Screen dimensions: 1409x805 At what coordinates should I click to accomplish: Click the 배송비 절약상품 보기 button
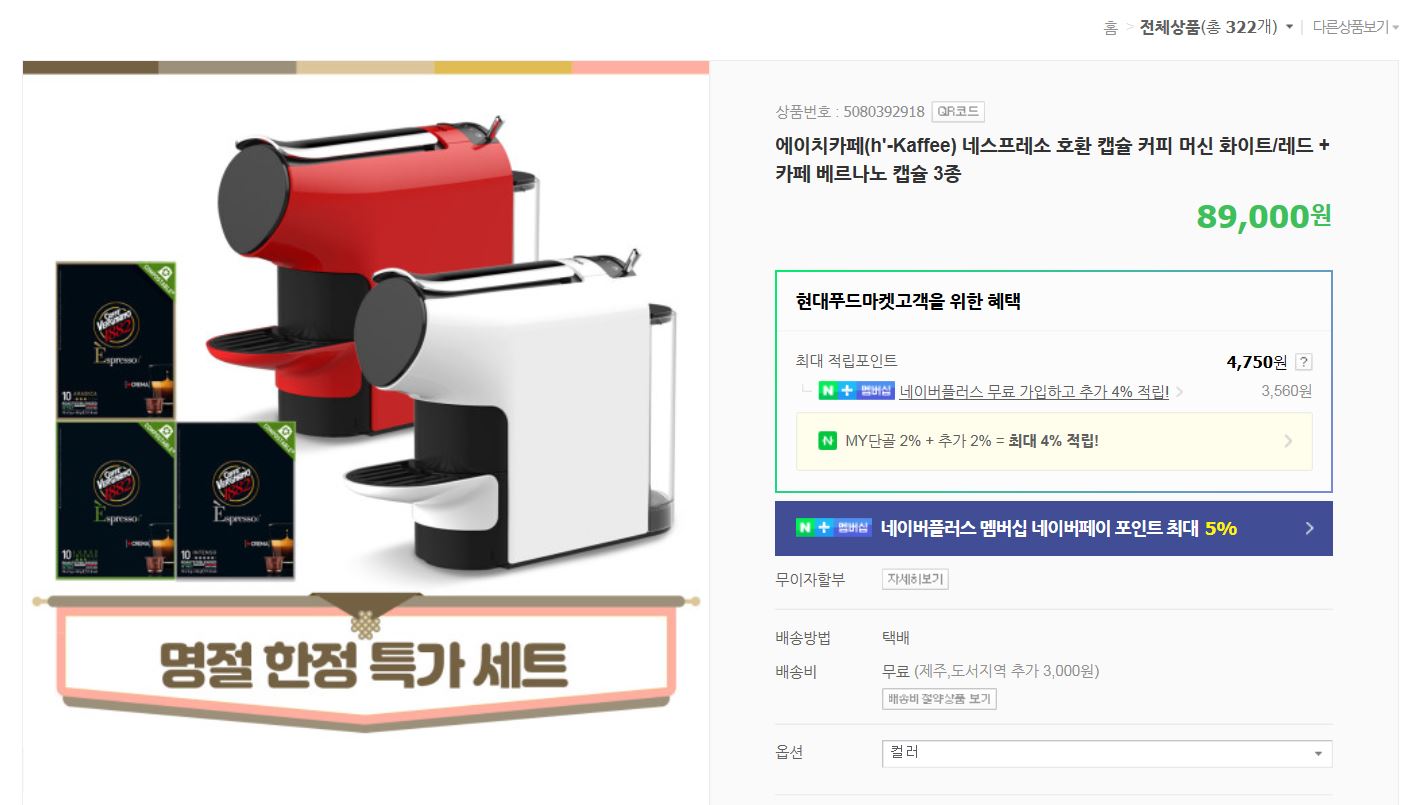[x=939, y=699]
